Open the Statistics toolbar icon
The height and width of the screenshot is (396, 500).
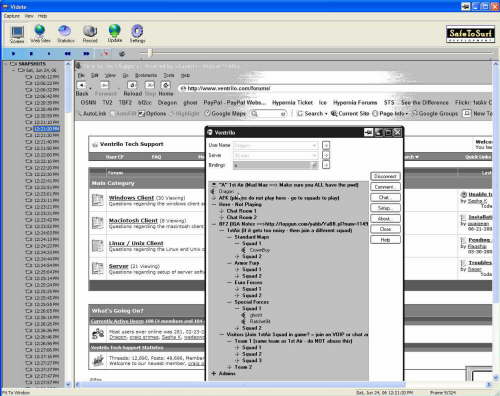coord(66,33)
